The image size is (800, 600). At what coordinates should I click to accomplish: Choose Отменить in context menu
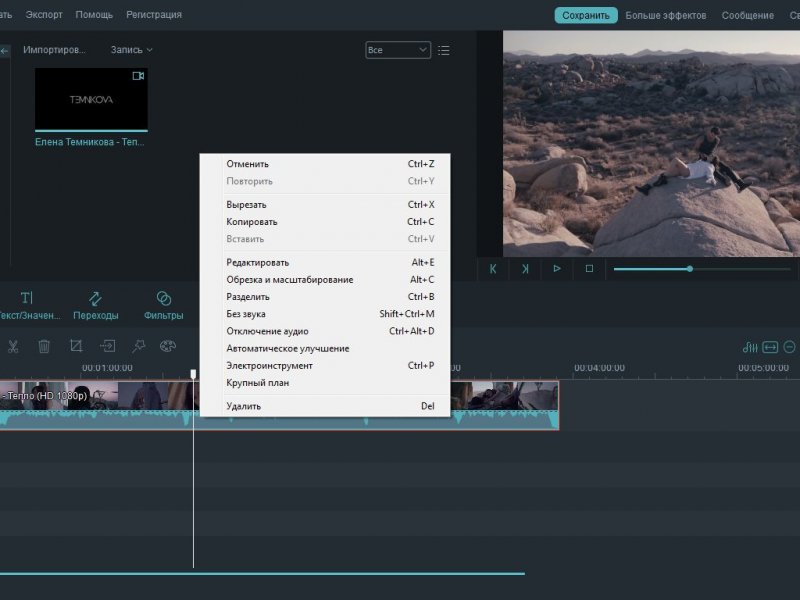(x=324, y=164)
